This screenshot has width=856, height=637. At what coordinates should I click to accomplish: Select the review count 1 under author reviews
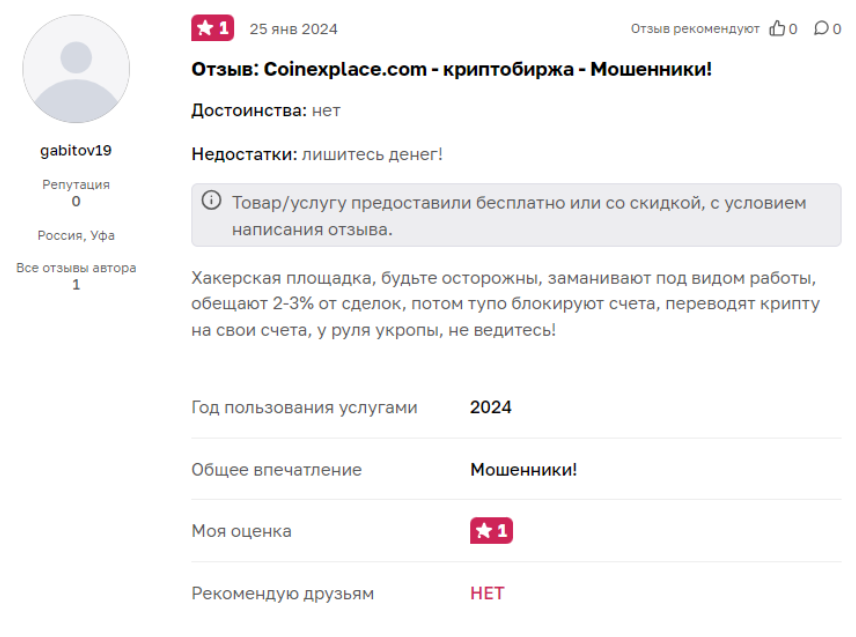tap(75, 285)
